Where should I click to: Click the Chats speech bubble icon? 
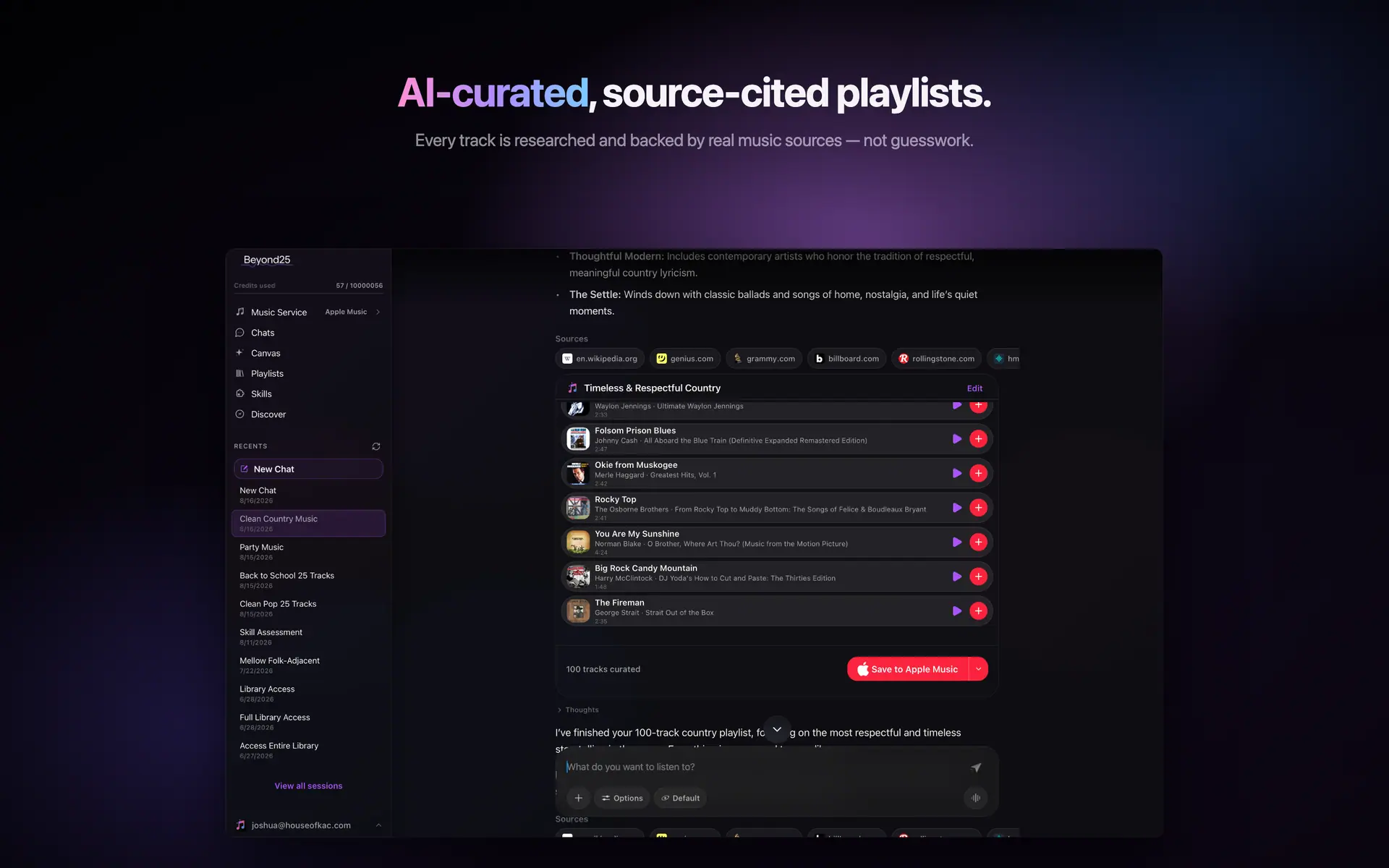pos(239,333)
